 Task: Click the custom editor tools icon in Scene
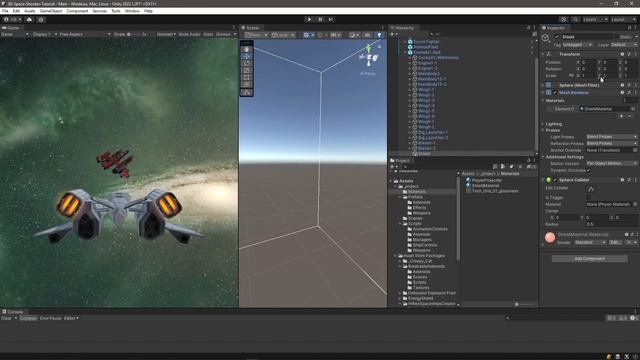(x=247, y=92)
